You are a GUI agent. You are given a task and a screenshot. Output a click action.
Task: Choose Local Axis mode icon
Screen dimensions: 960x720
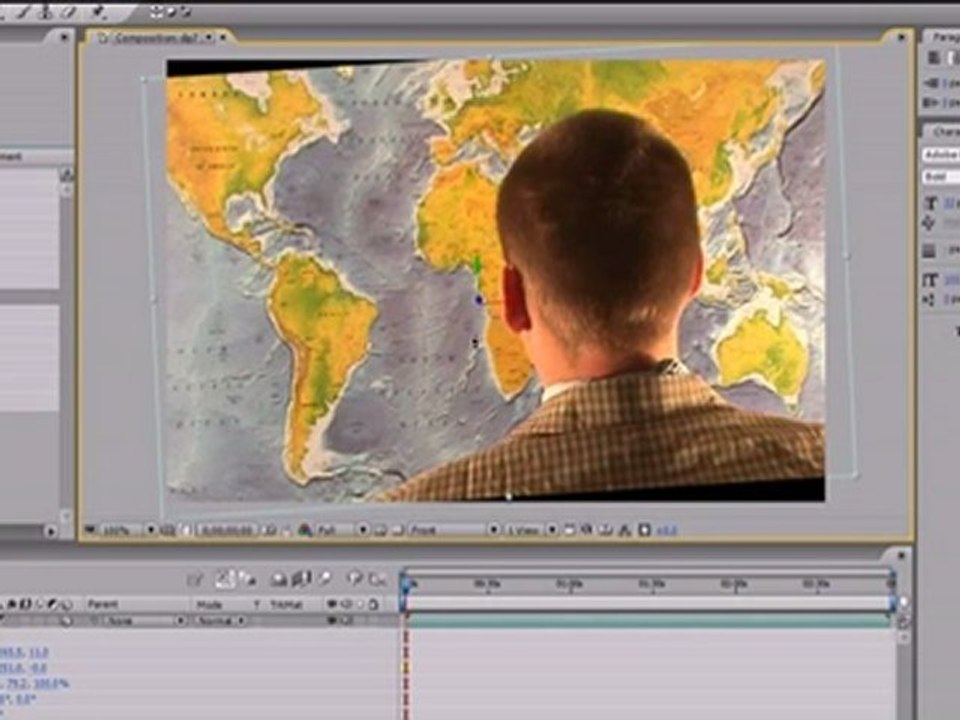coord(157,12)
